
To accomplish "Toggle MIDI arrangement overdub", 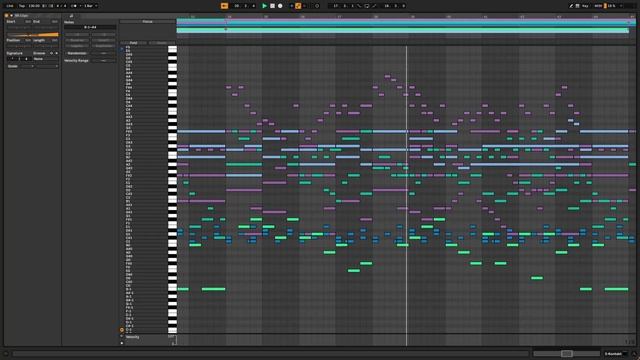I will tap(291, 6).
